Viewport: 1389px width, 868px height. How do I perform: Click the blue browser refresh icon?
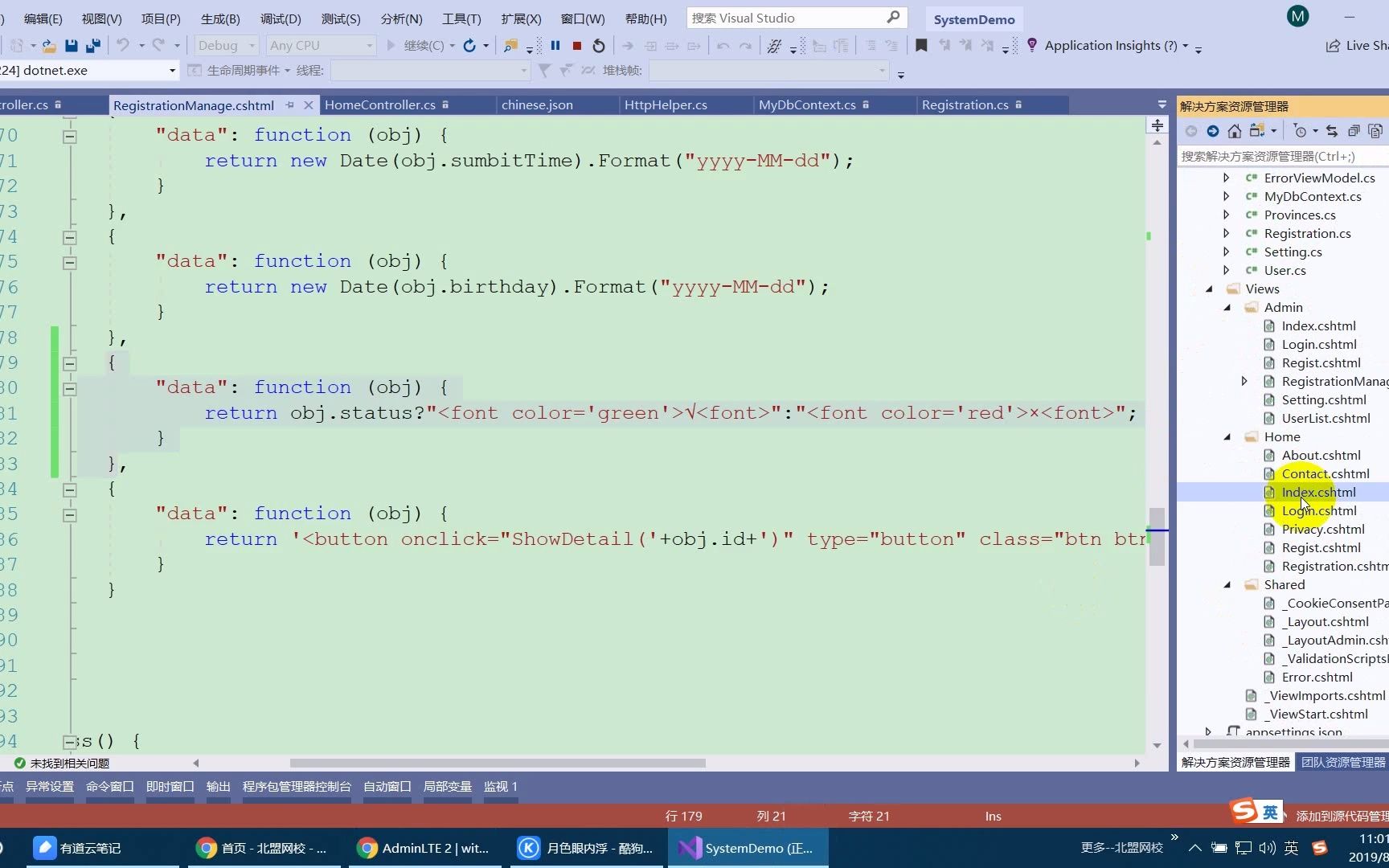pos(469,46)
